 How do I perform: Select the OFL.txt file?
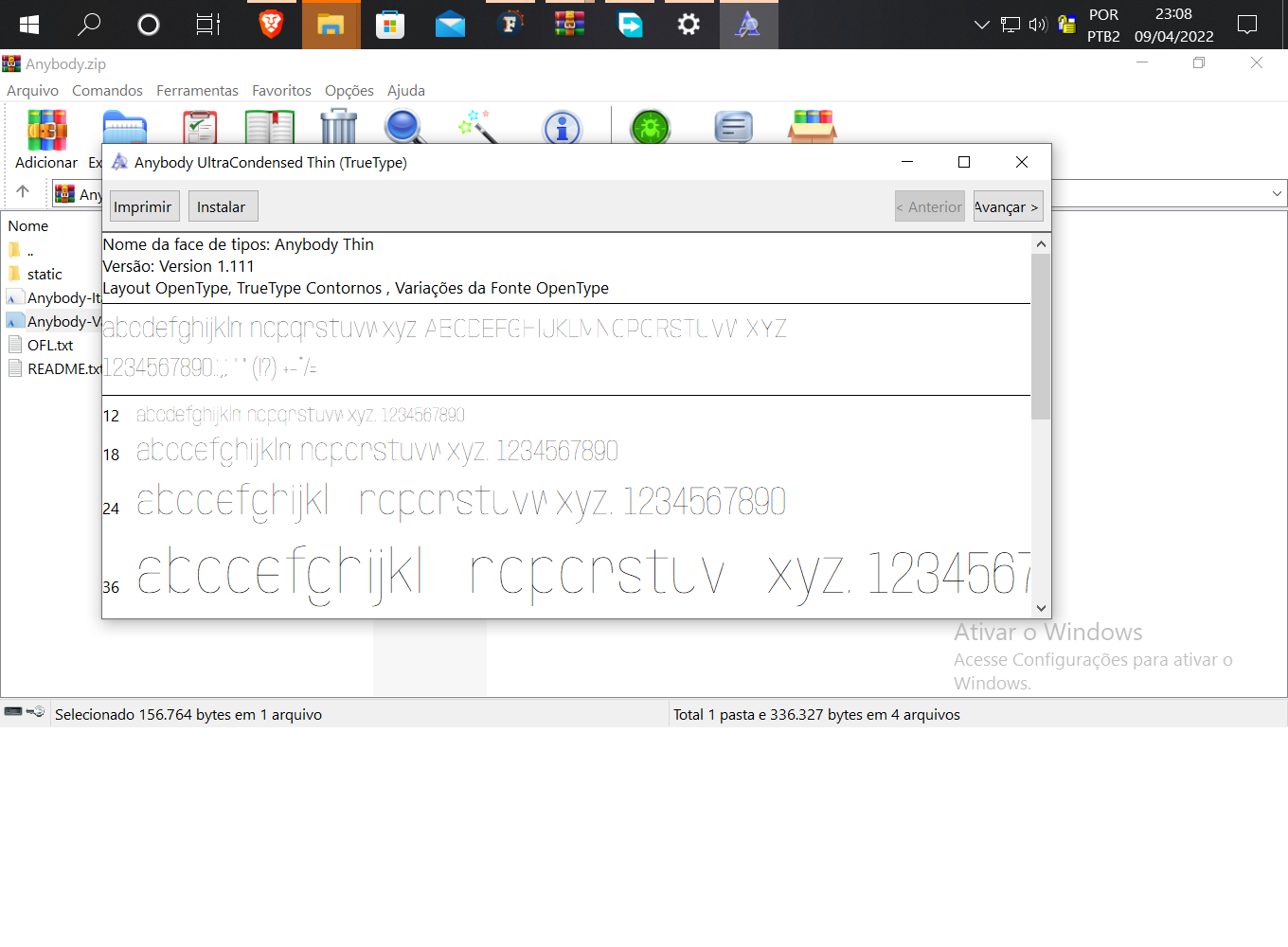50,345
